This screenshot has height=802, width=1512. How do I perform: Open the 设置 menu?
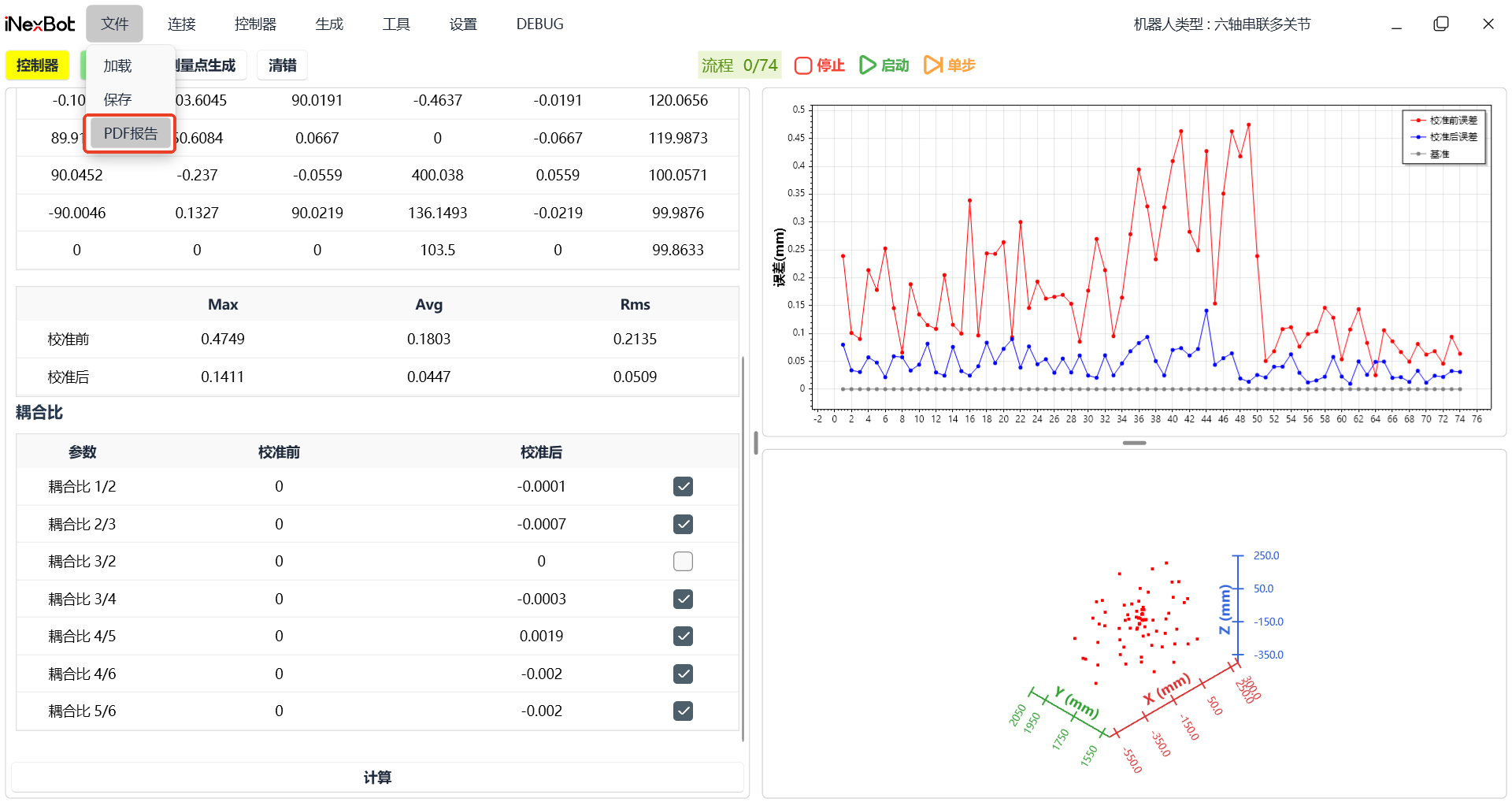click(463, 24)
